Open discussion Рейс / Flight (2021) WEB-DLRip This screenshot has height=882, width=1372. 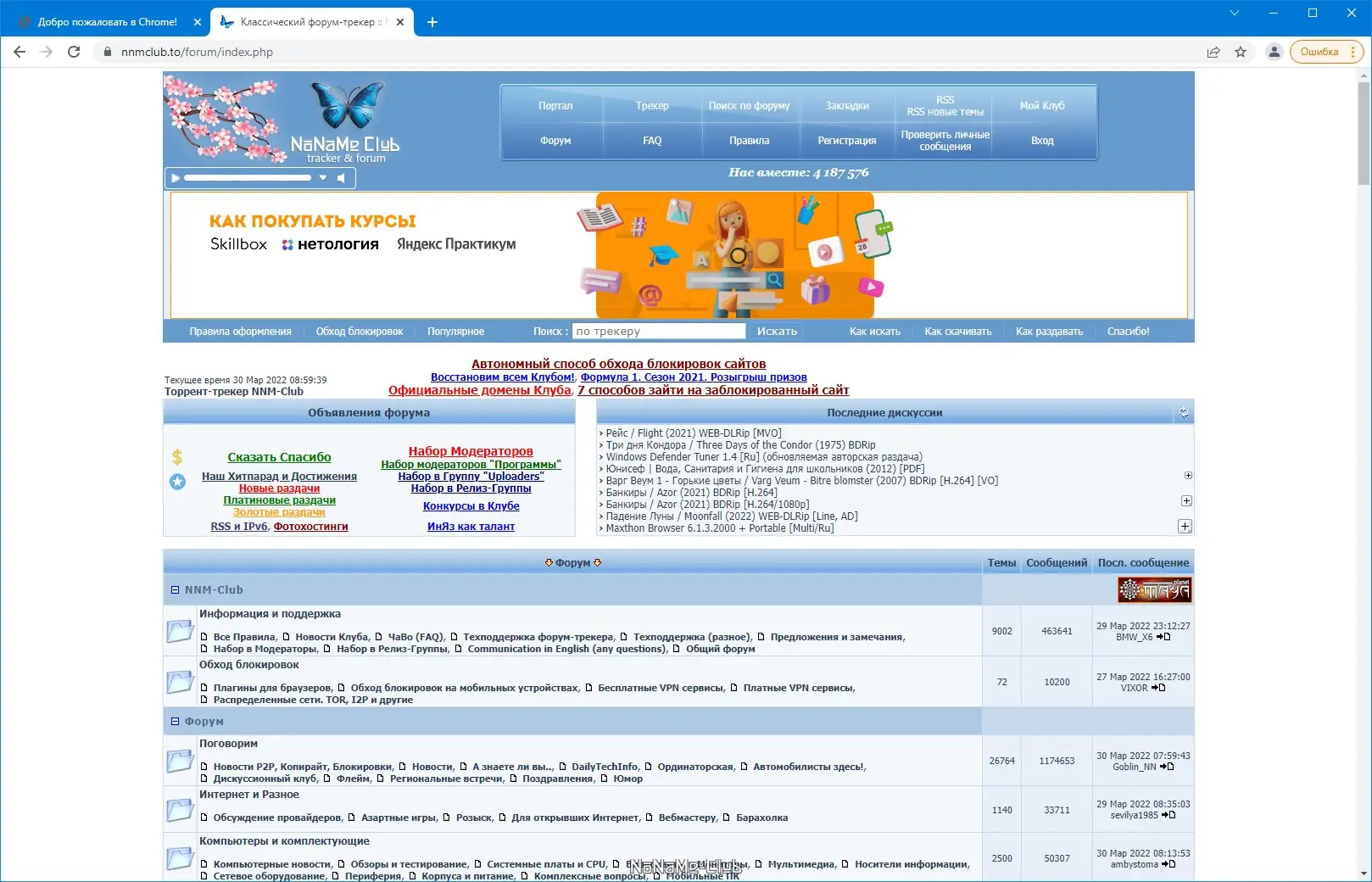[x=694, y=433]
